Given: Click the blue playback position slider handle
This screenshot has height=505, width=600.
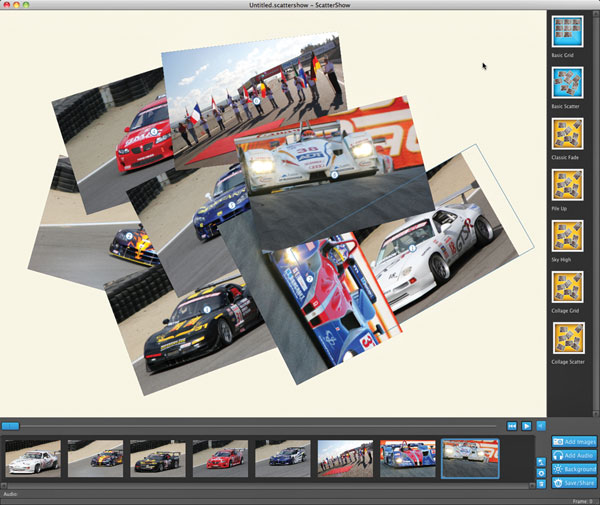Looking at the screenshot, I should click(x=10, y=426).
